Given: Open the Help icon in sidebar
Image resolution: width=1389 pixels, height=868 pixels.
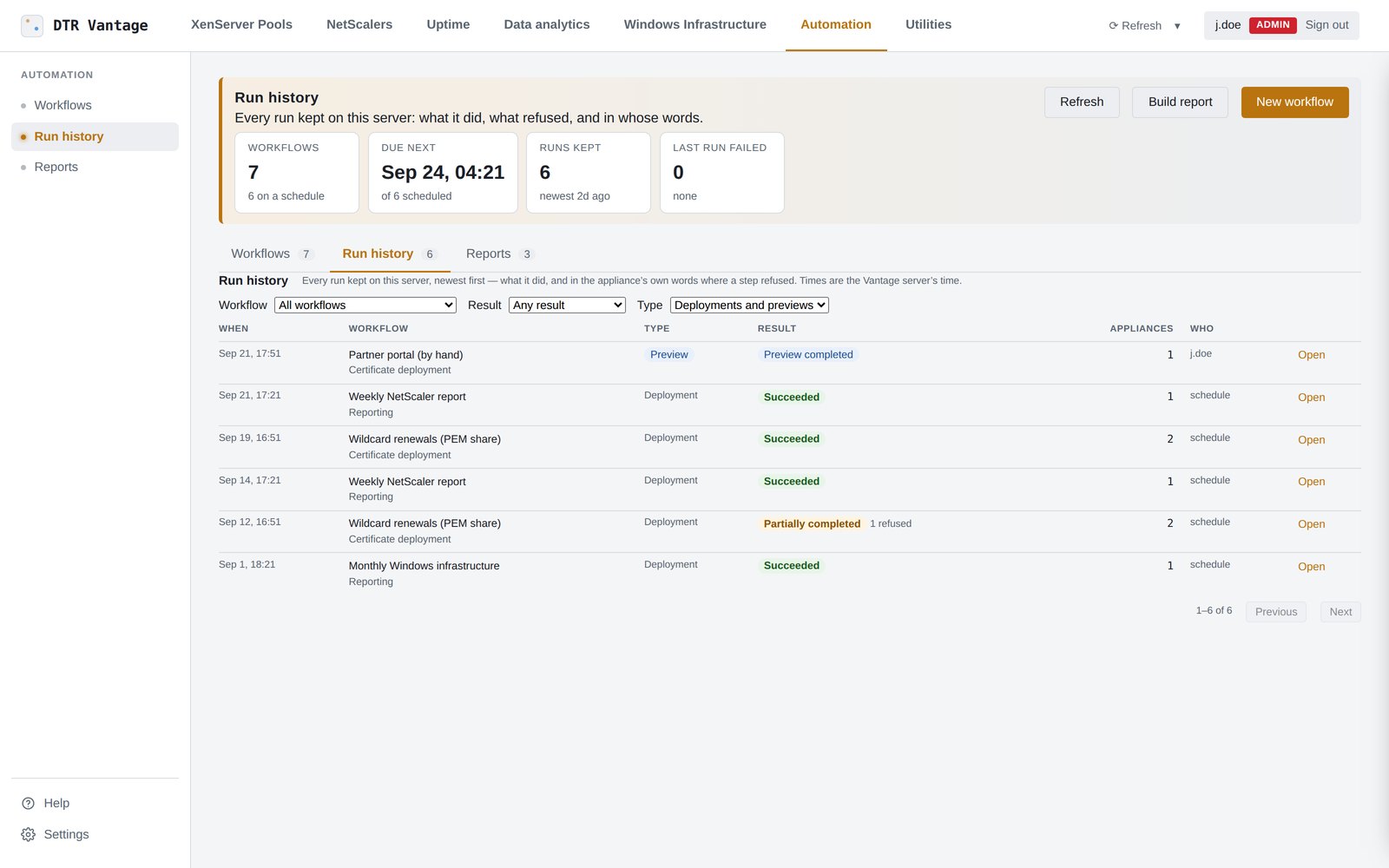Looking at the screenshot, I should tap(28, 803).
